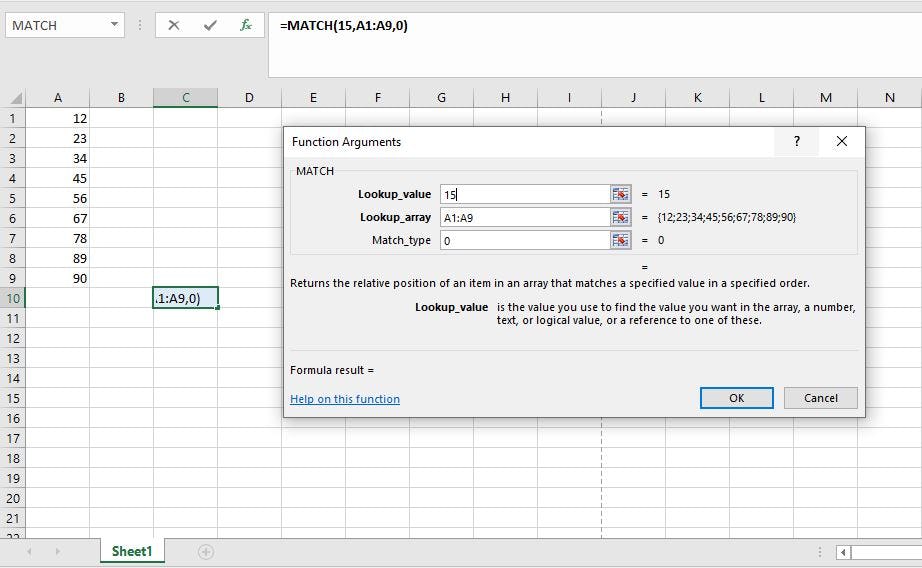Collapse dialog for Match_type range picker
The width and height of the screenshot is (922, 568).
[x=620, y=240]
